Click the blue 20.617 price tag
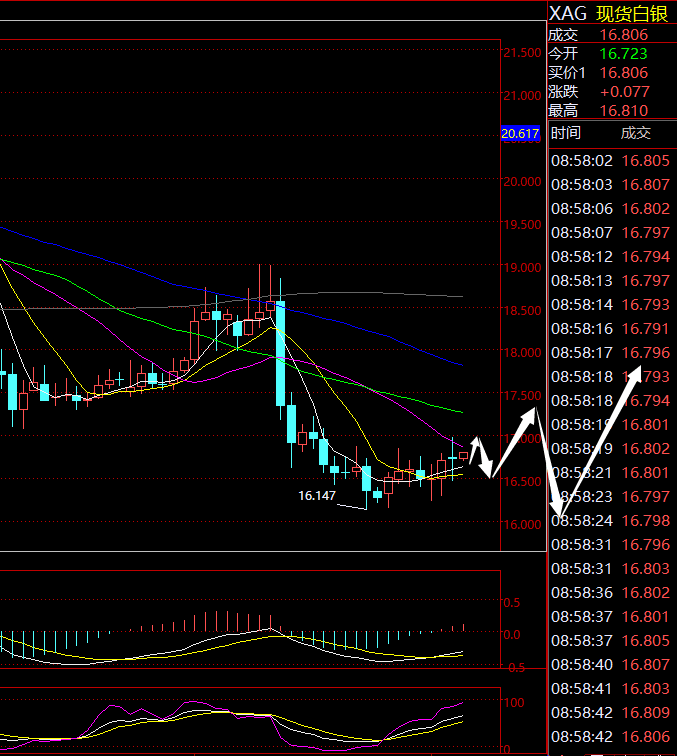Screen dimensions: 677x756 click(x=520, y=134)
